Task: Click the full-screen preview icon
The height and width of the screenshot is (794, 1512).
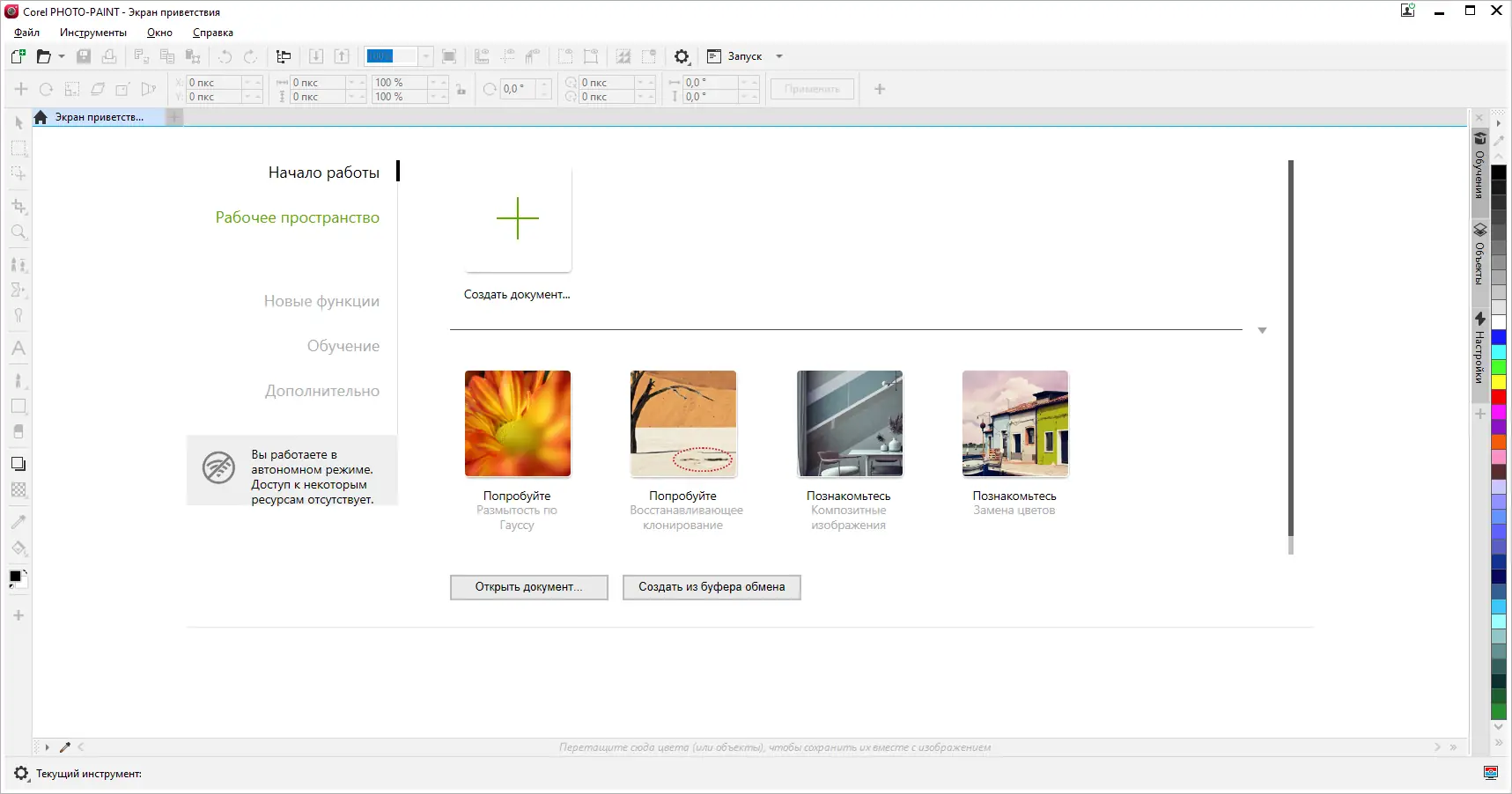Action: pyautogui.click(x=449, y=56)
